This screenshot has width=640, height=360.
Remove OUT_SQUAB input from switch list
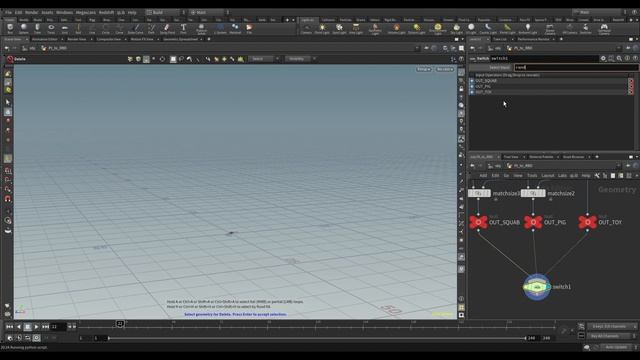tap(631, 81)
